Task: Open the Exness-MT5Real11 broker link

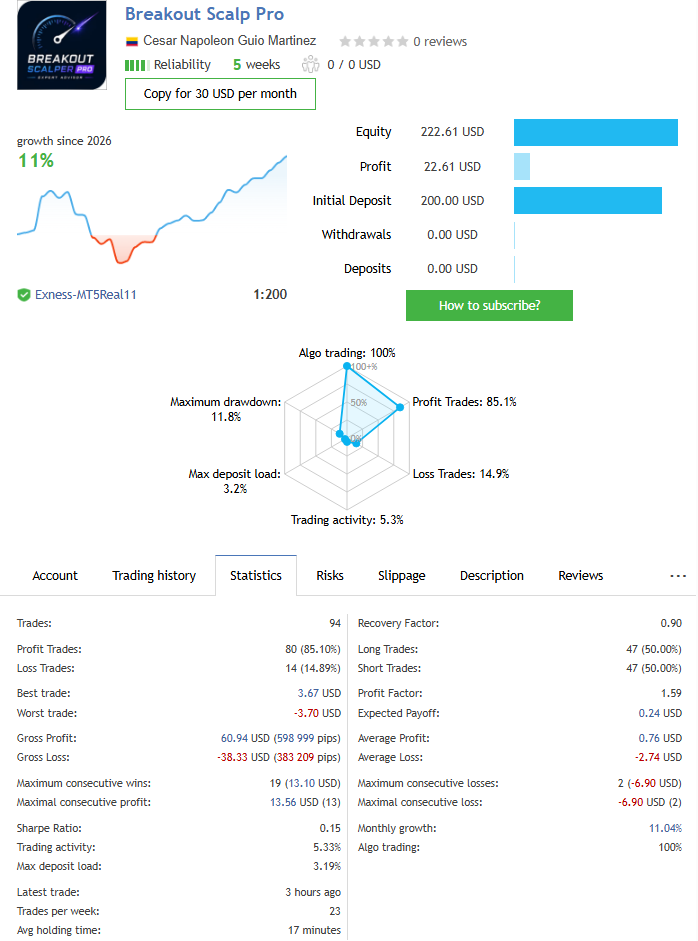Action: (x=86, y=295)
